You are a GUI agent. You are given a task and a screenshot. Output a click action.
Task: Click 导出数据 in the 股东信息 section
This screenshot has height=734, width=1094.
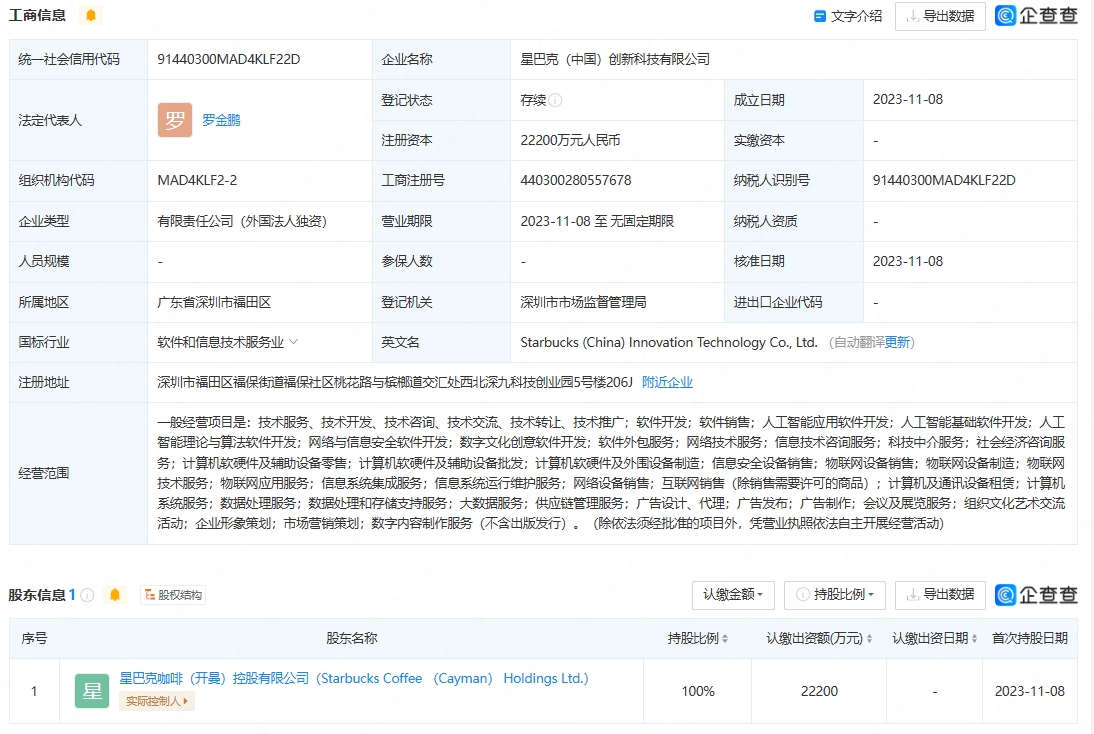click(x=940, y=594)
